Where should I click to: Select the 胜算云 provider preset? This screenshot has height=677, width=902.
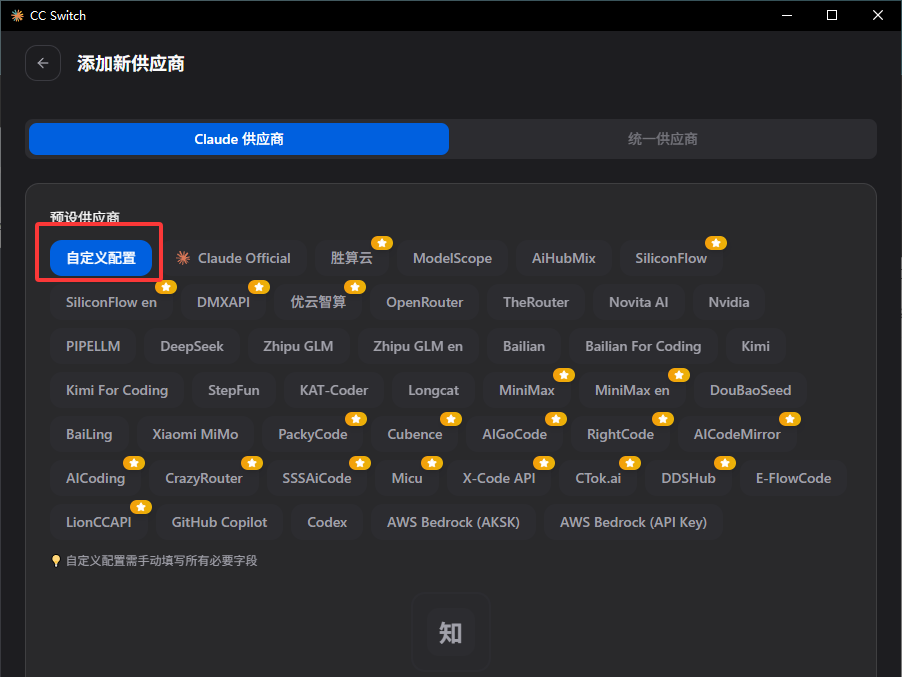351,258
